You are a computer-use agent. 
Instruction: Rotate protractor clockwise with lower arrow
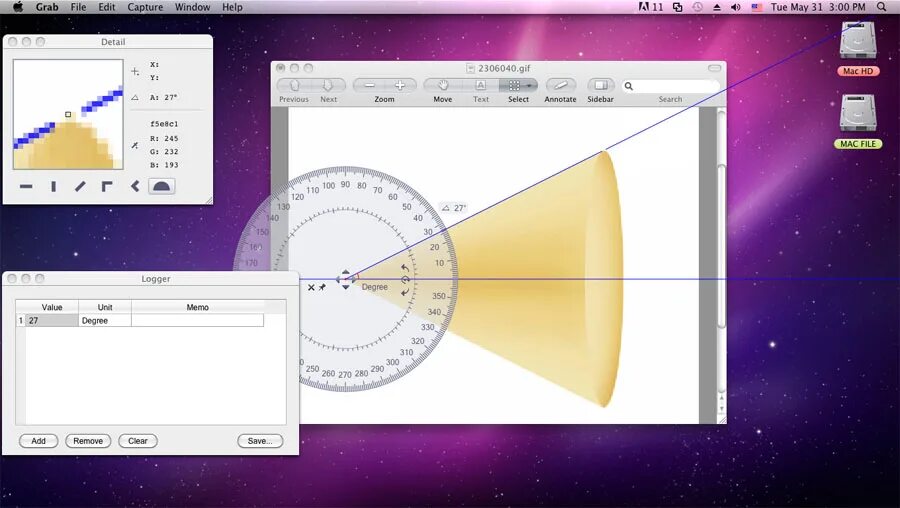point(405,292)
